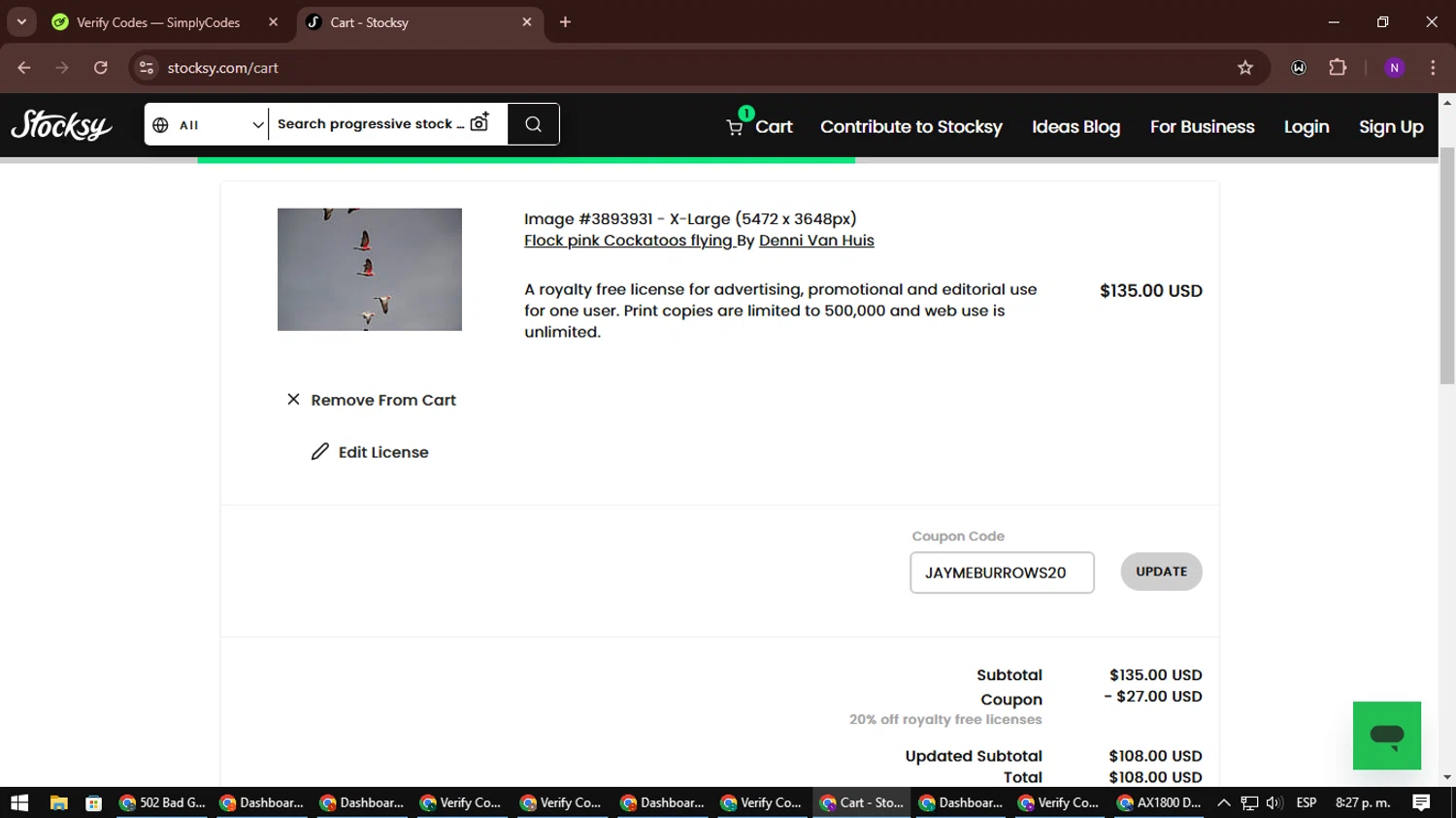This screenshot has height=818, width=1456.
Task: Switch to Verify Codes — SimplyCodes tab
Action: 158,22
